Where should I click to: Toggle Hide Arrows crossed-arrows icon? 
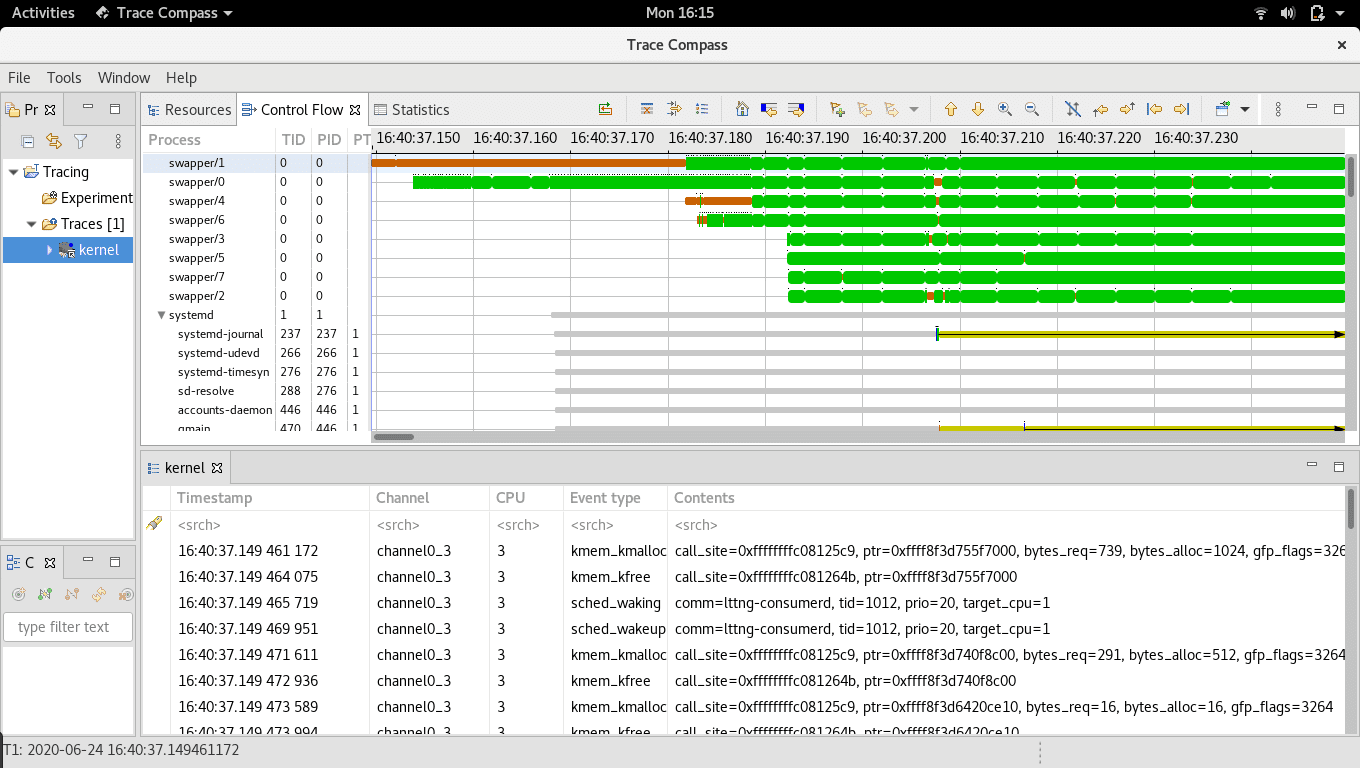(x=1072, y=109)
